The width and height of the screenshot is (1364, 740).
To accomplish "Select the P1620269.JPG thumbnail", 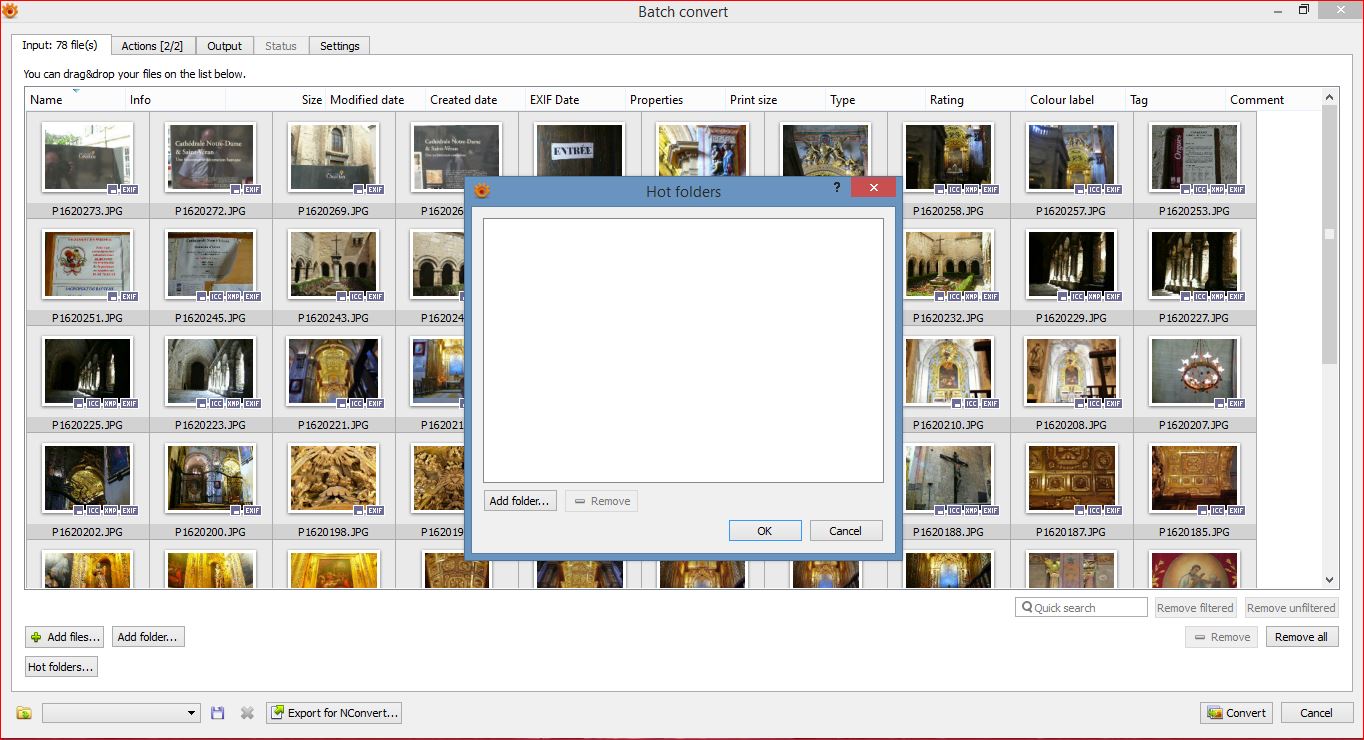I will [333, 157].
